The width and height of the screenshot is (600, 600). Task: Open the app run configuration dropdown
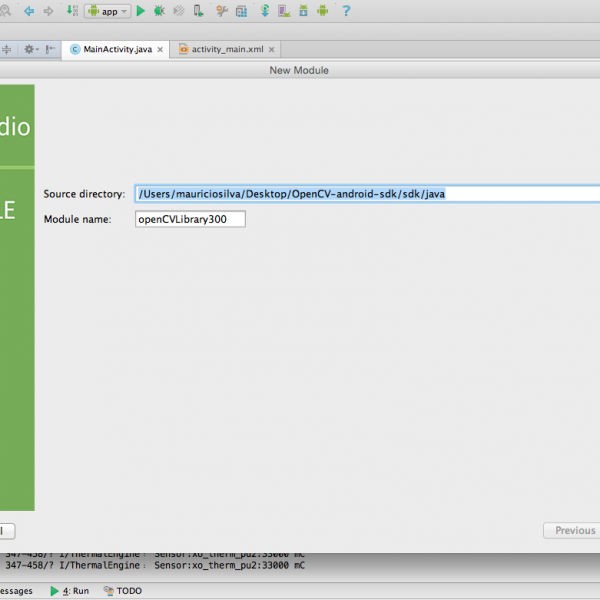point(108,11)
